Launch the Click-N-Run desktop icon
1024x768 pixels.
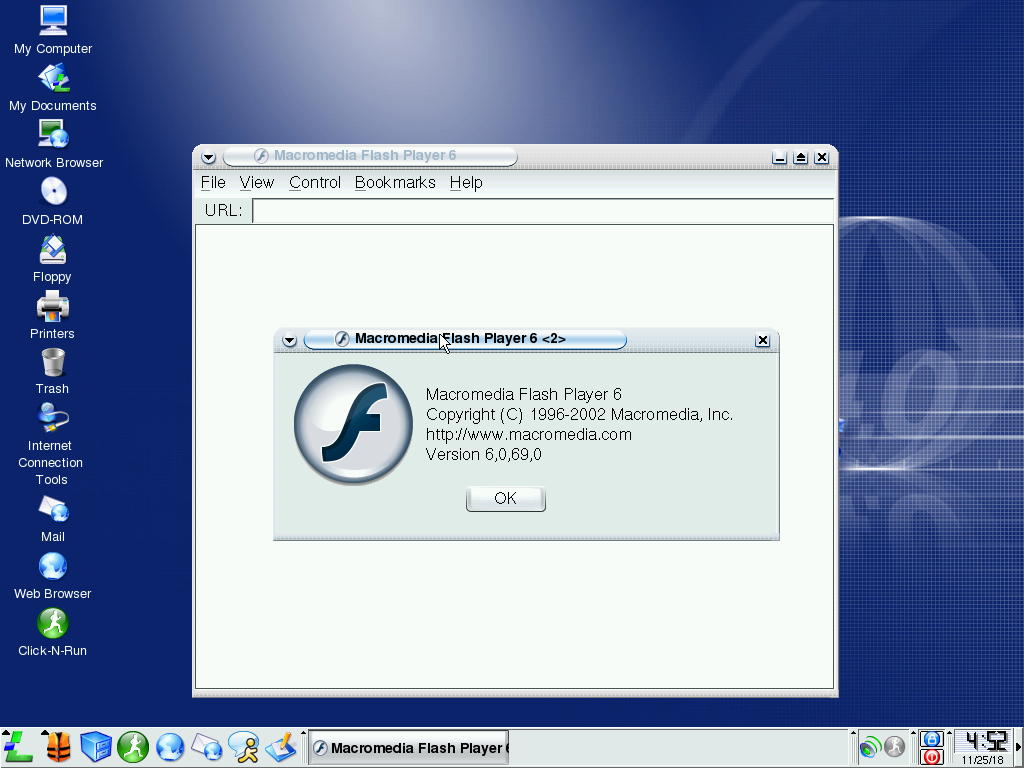(53, 632)
